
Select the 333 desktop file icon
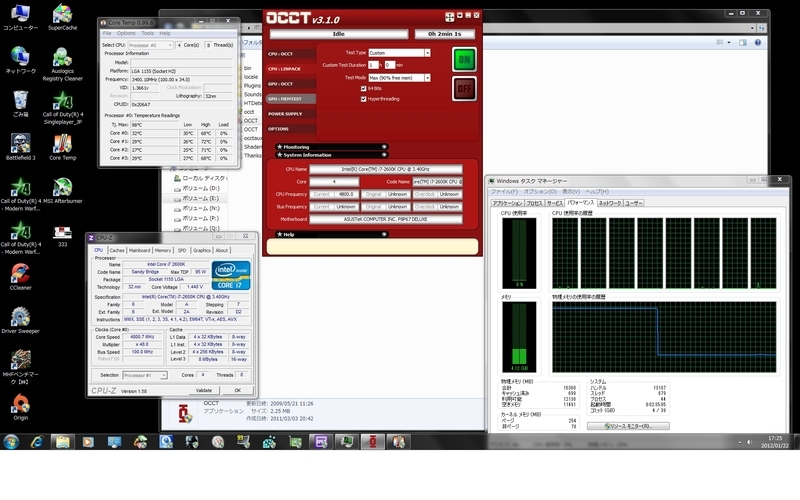pos(62,236)
